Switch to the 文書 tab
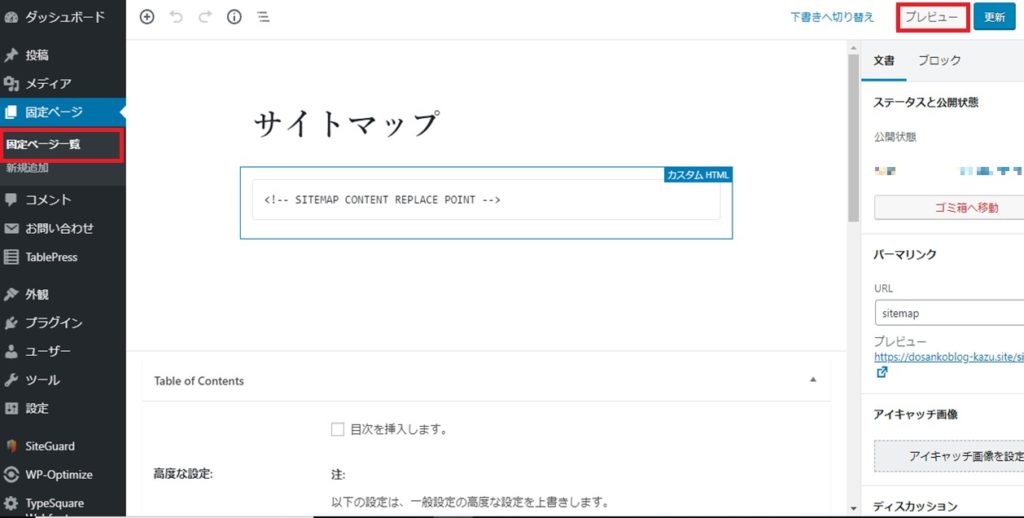This screenshot has height=518, width=1024. [884, 61]
